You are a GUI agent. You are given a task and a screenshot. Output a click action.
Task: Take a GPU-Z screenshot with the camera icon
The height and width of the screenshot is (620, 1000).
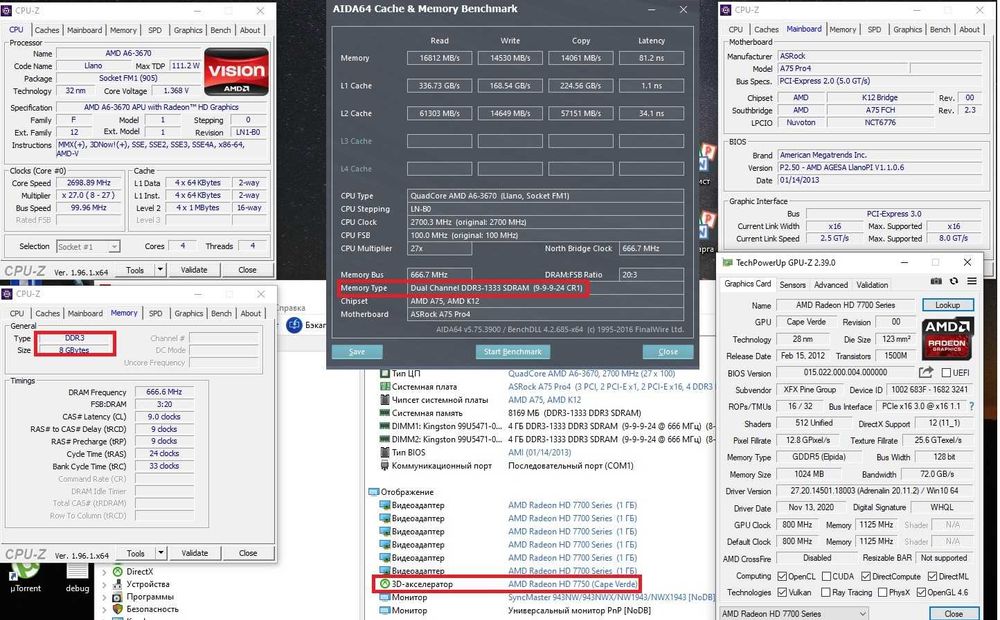click(x=936, y=281)
